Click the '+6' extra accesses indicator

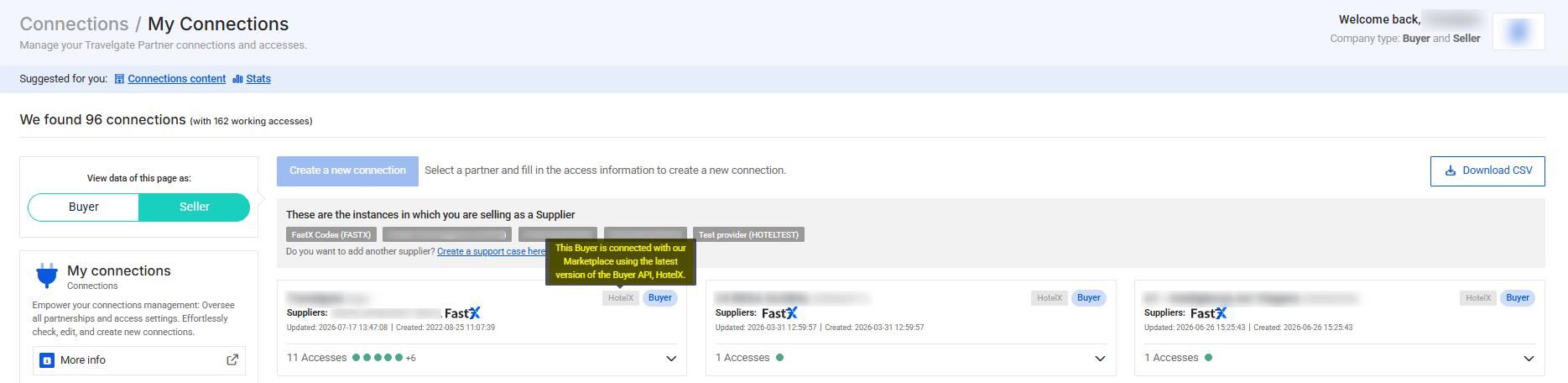click(410, 359)
